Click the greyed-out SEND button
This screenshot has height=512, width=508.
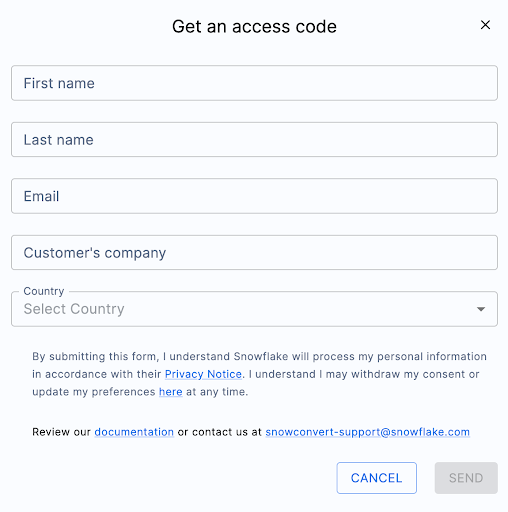[466, 478]
